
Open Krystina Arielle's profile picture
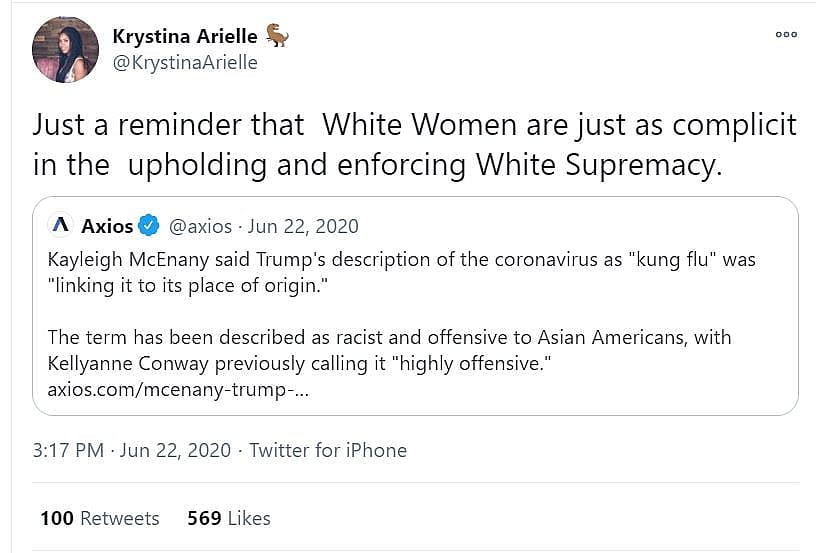pyautogui.click(x=65, y=49)
